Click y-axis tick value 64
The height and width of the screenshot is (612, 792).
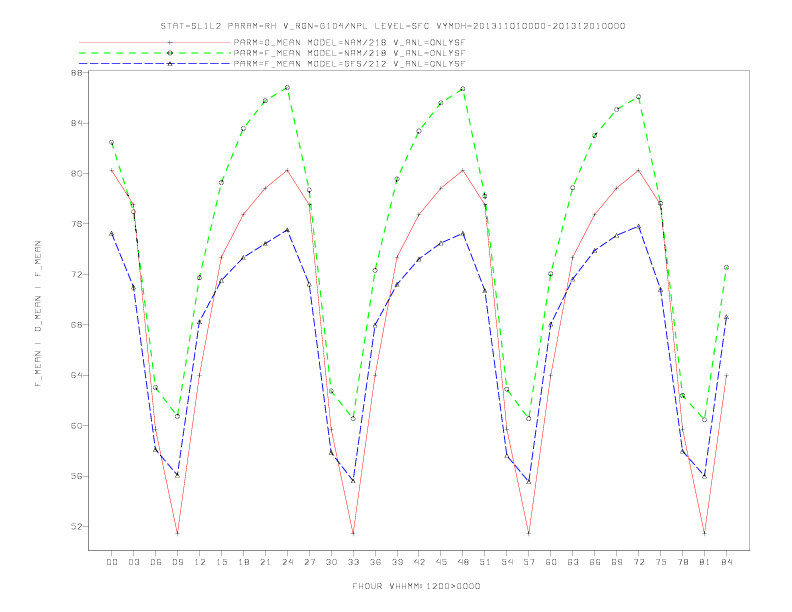[x=76, y=375]
